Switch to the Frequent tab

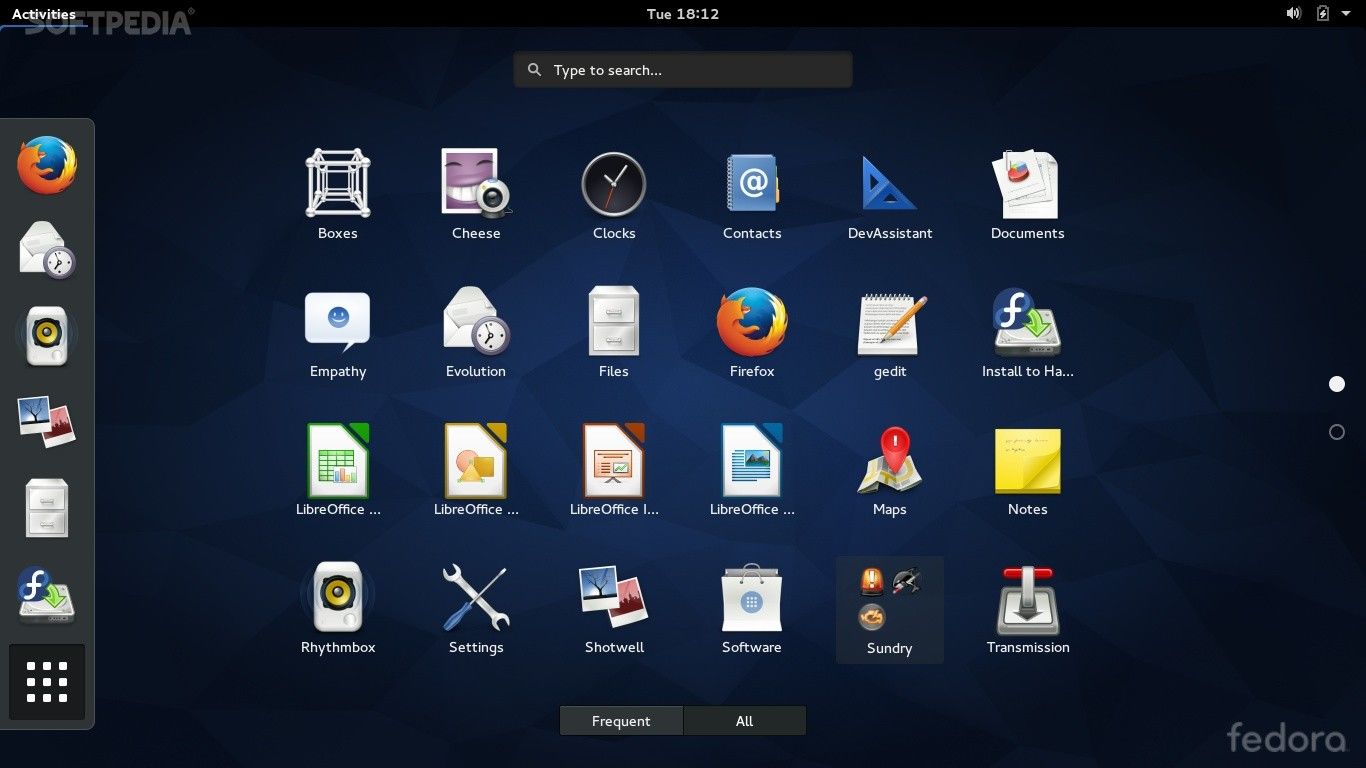click(x=621, y=721)
